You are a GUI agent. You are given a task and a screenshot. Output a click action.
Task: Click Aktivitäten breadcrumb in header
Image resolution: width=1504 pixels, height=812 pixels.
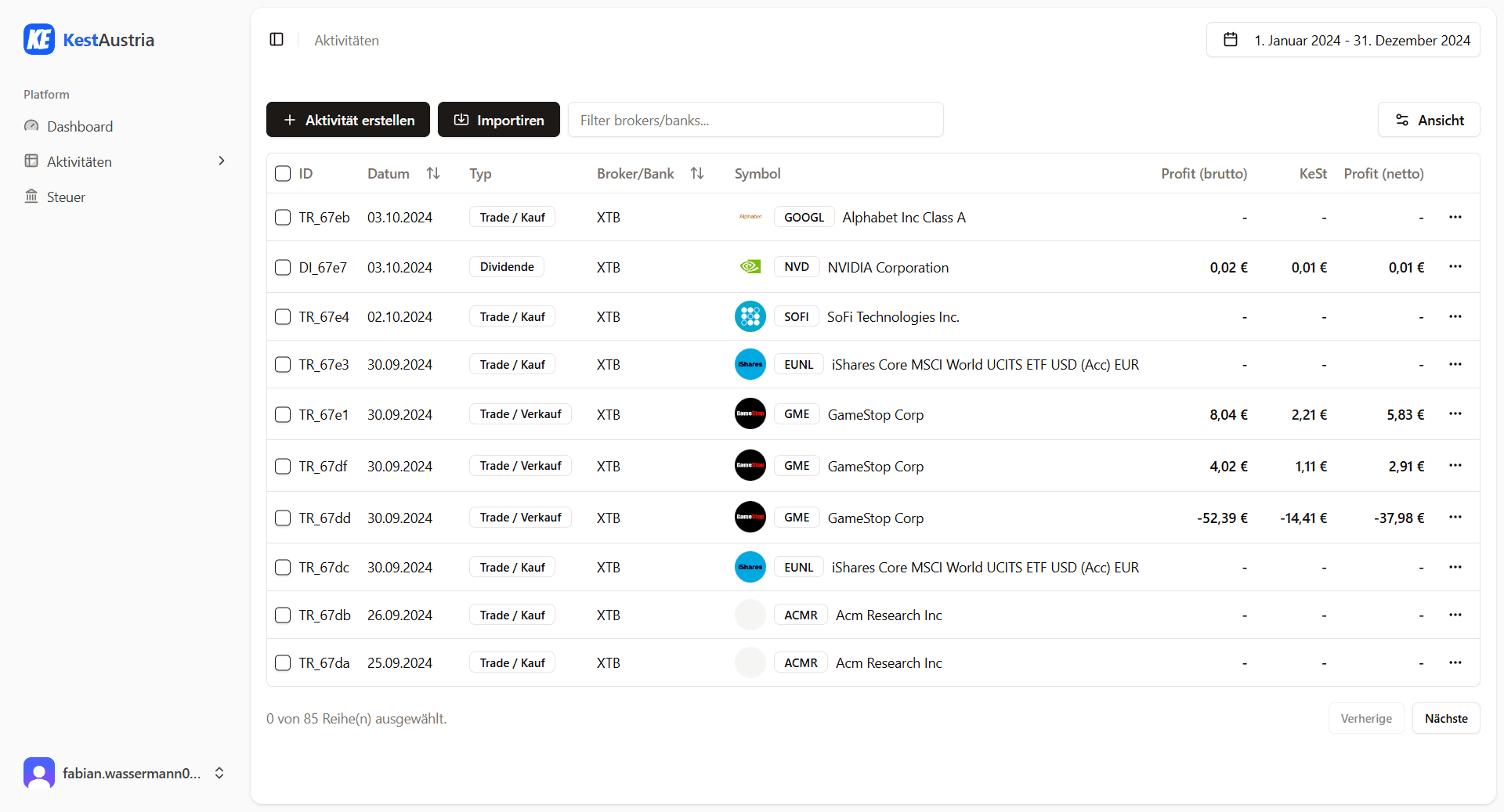point(346,40)
